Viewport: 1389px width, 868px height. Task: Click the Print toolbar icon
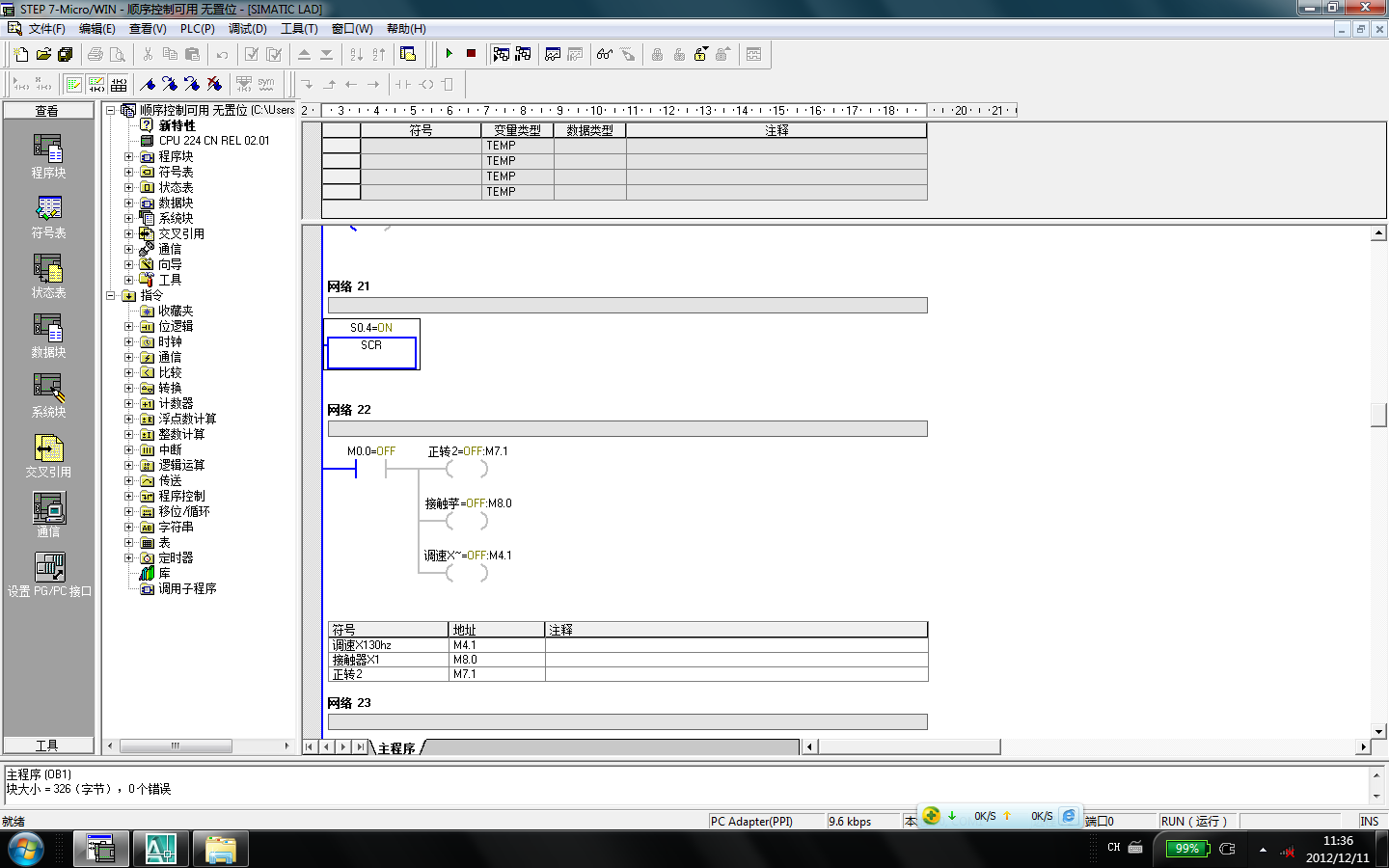[x=95, y=54]
